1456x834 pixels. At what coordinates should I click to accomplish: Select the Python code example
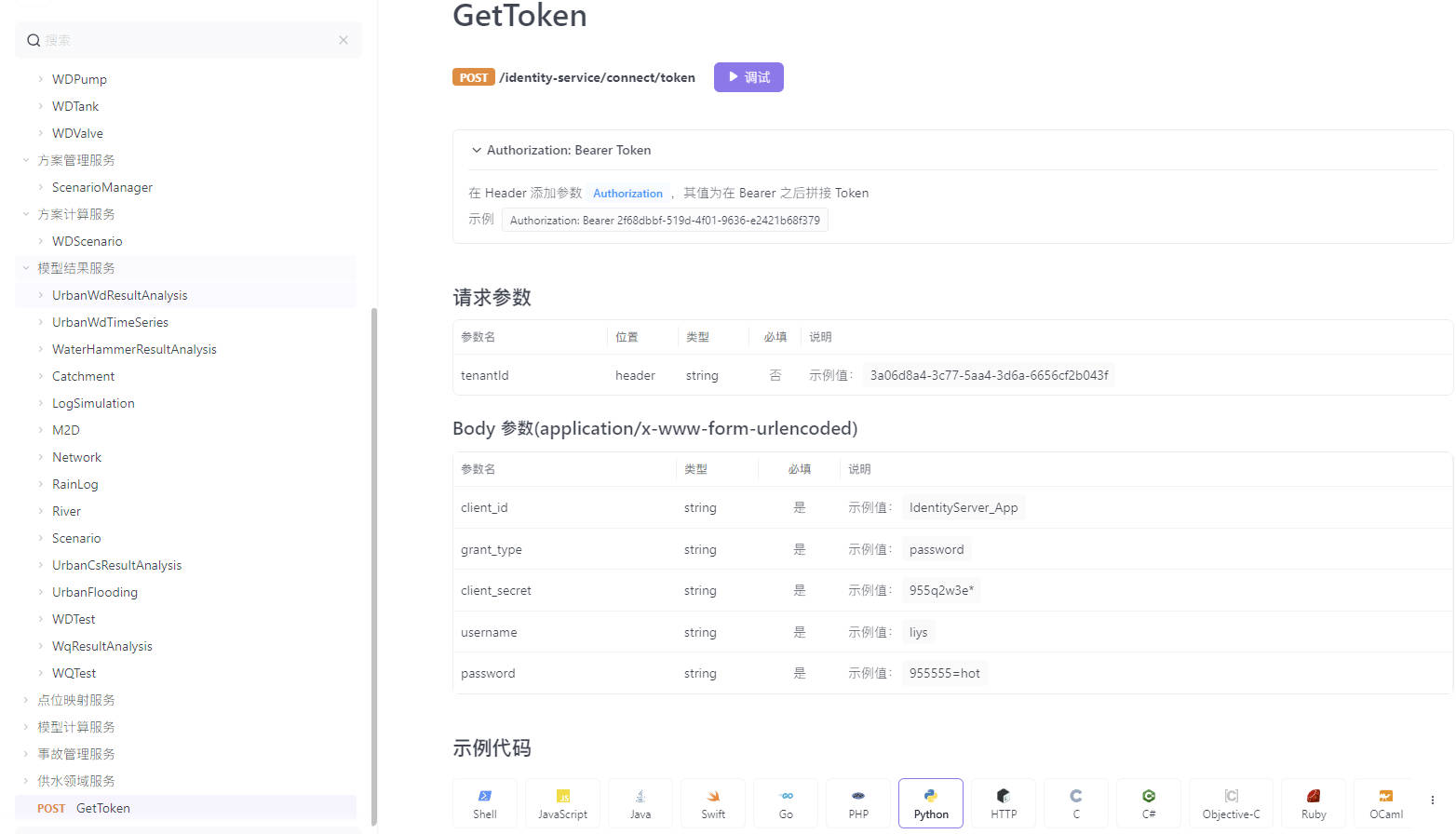pos(931,803)
